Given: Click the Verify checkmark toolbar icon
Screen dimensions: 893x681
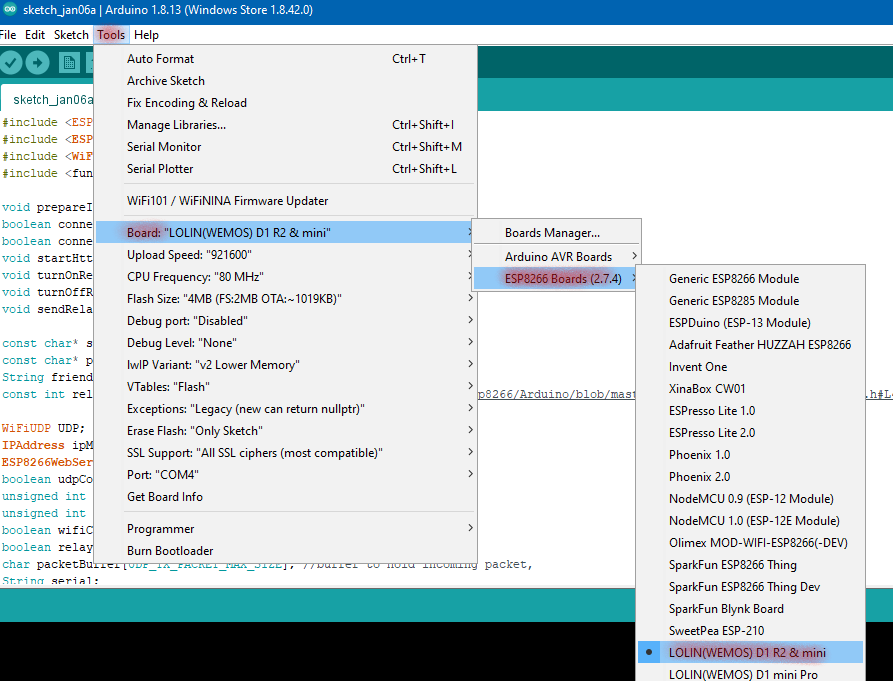Looking at the screenshot, I should 10,63.
